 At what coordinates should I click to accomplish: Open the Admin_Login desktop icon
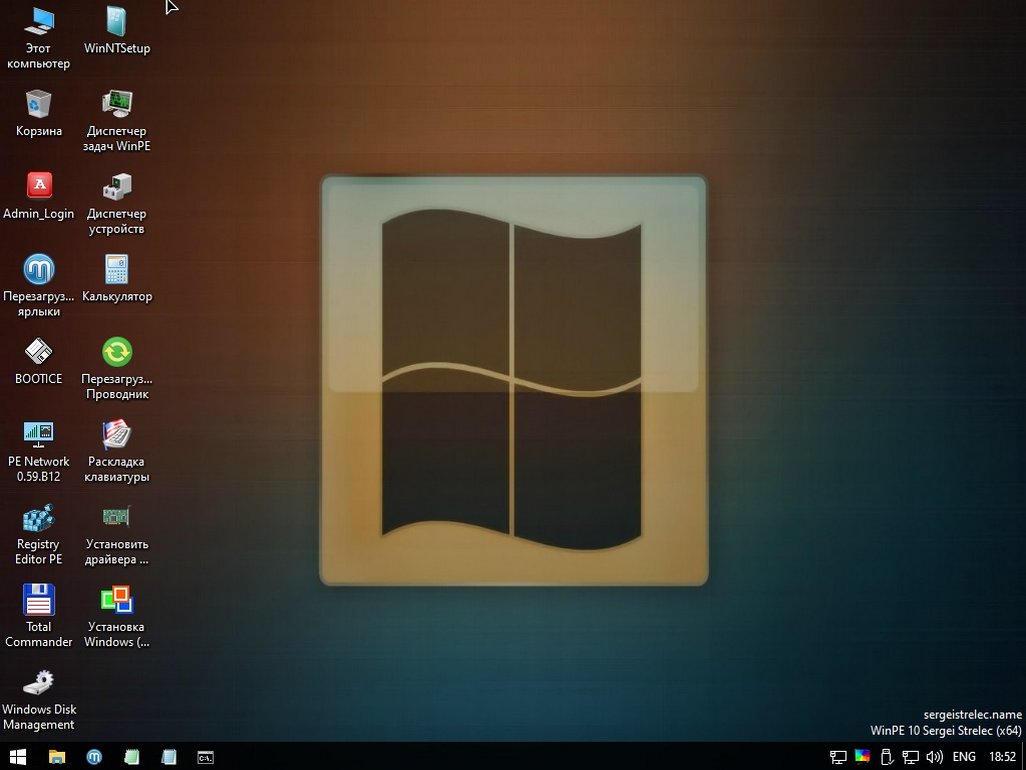pos(39,187)
